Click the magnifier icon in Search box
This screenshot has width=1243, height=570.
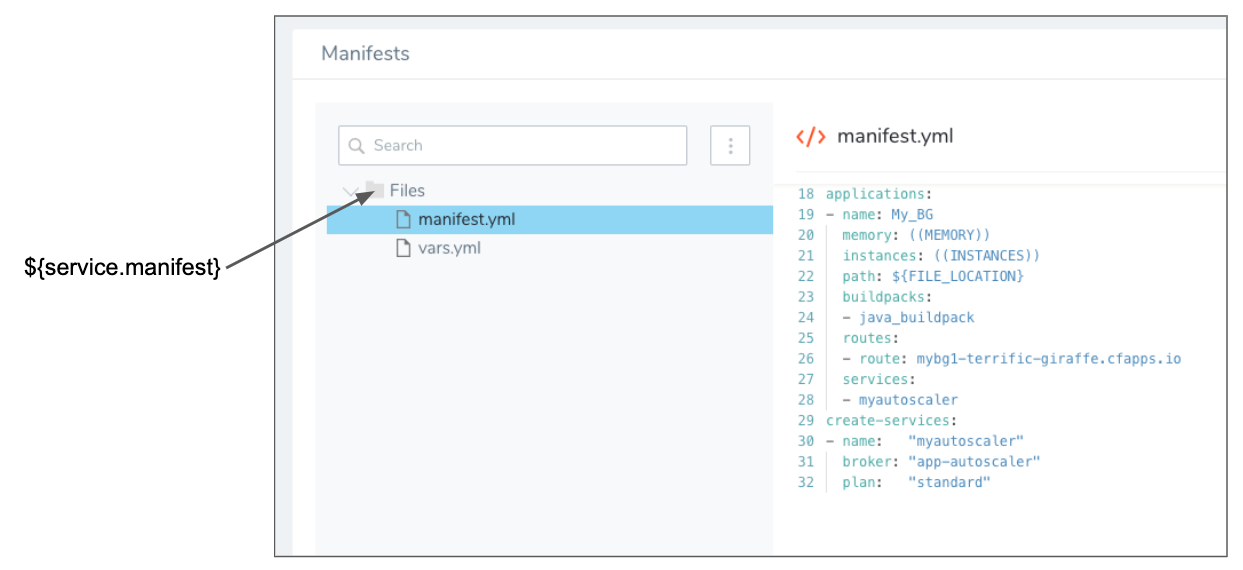356,146
